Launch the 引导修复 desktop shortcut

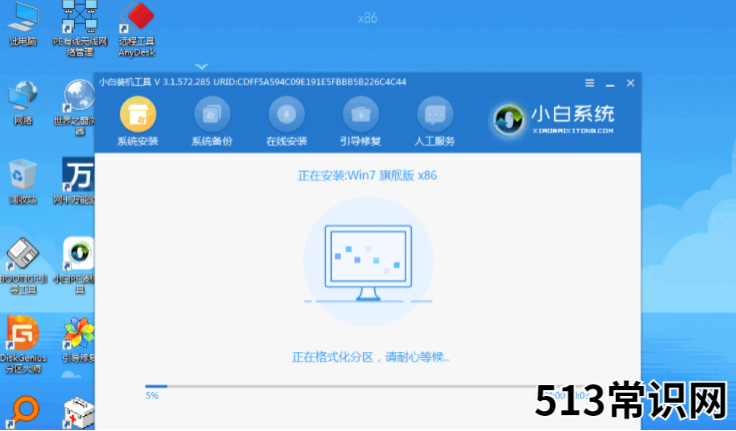pyautogui.click(x=78, y=340)
